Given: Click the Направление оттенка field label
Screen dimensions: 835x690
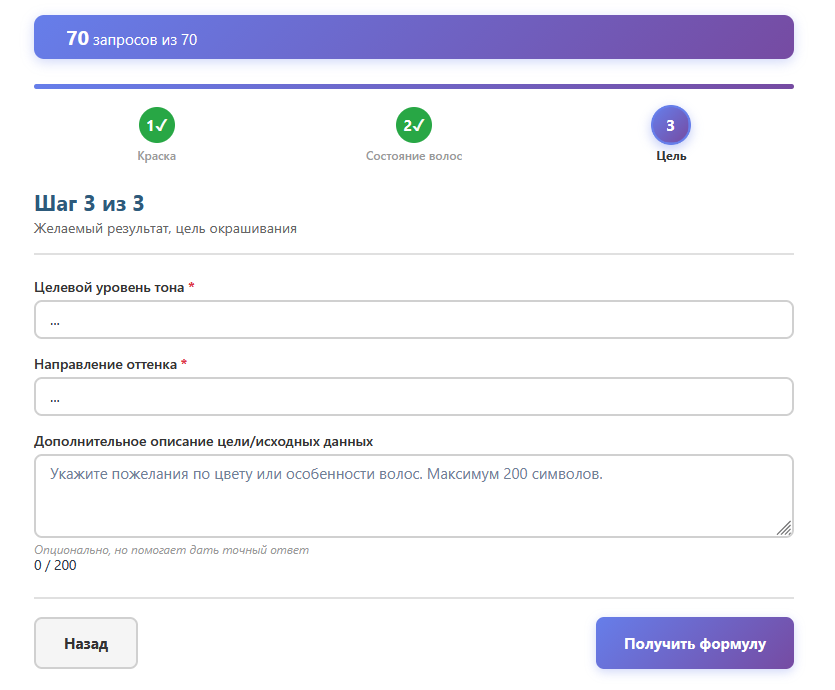Looking at the screenshot, I should (106, 365).
